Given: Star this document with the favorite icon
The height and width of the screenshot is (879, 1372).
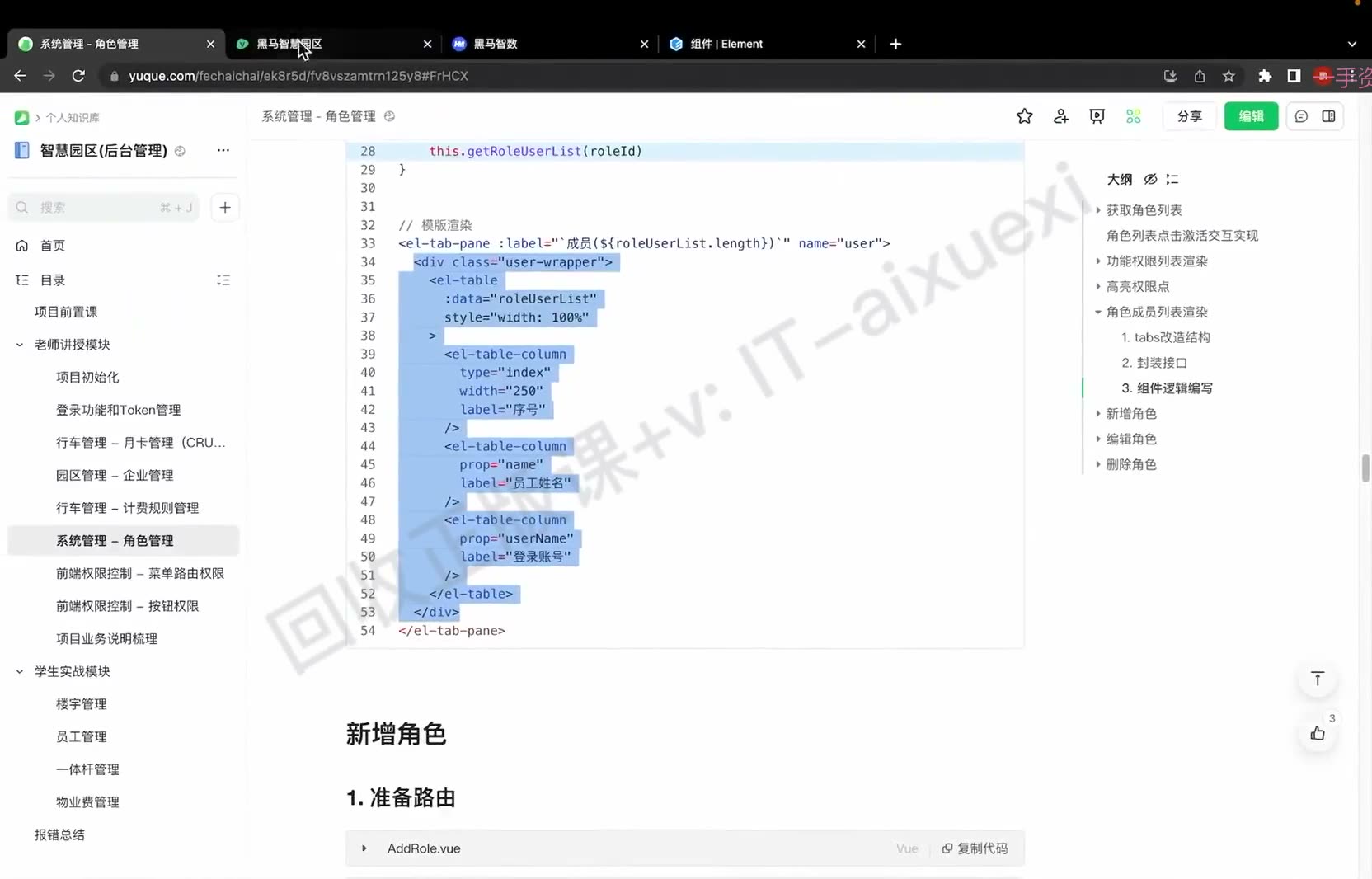Looking at the screenshot, I should (1024, 116).
